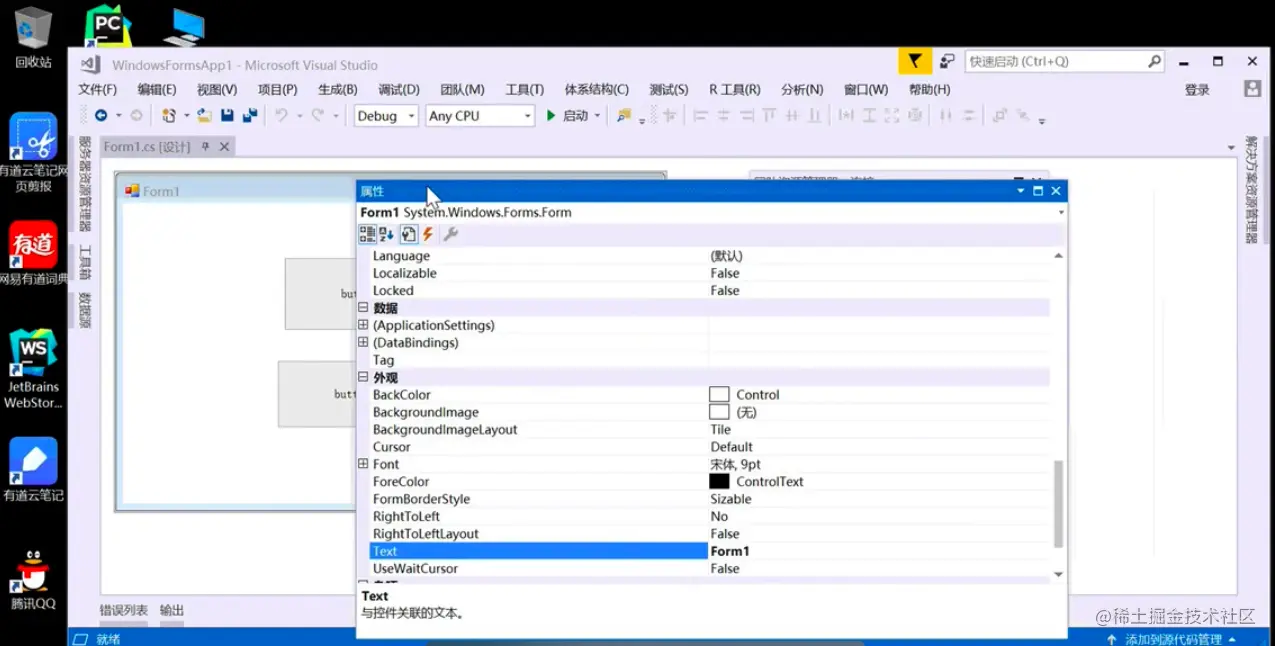Image resolution: width=1275 pixels, height=646 pixels.
Task: Start debugging with the green 启动 button
Action: coord(566,116)
